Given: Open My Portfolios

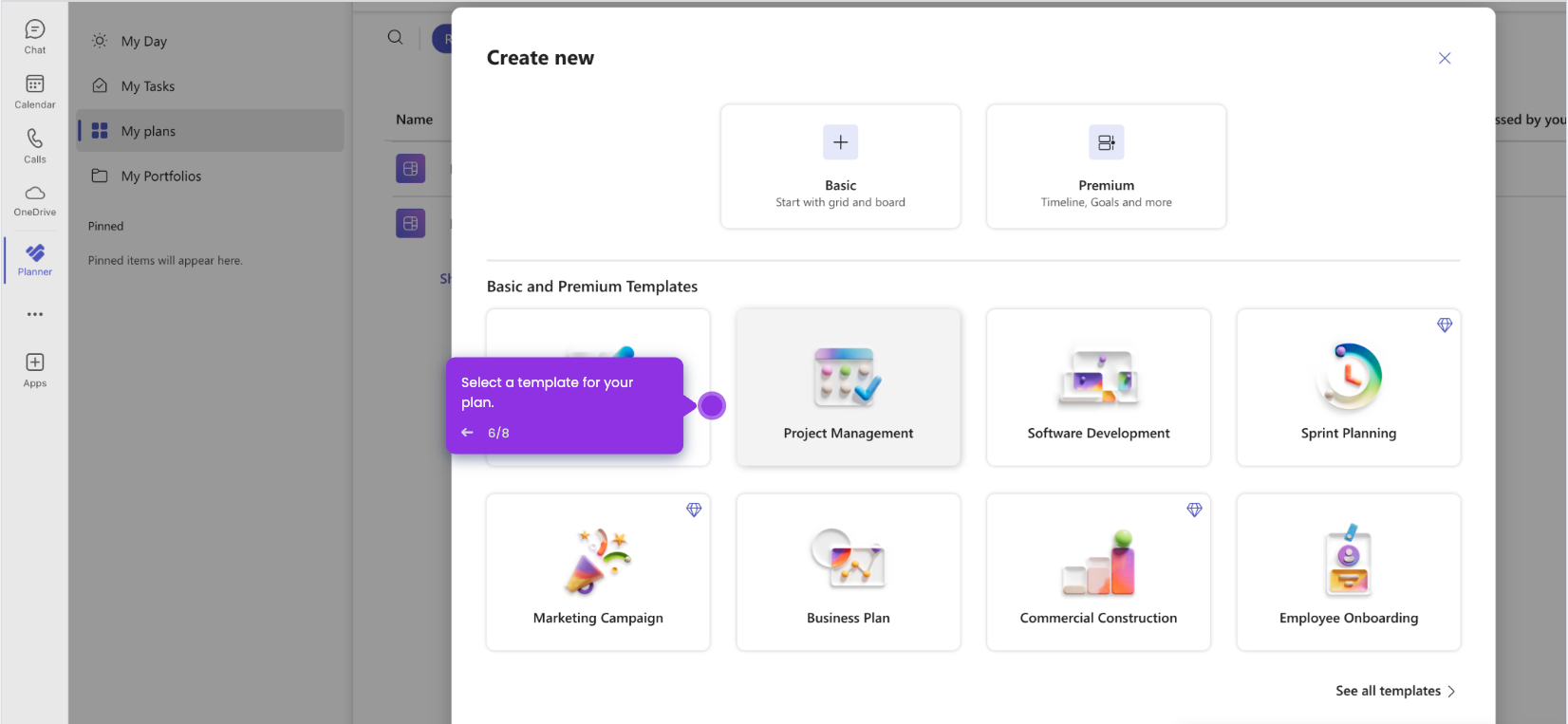Looking at the screenshot, I should tap(211, 176).
